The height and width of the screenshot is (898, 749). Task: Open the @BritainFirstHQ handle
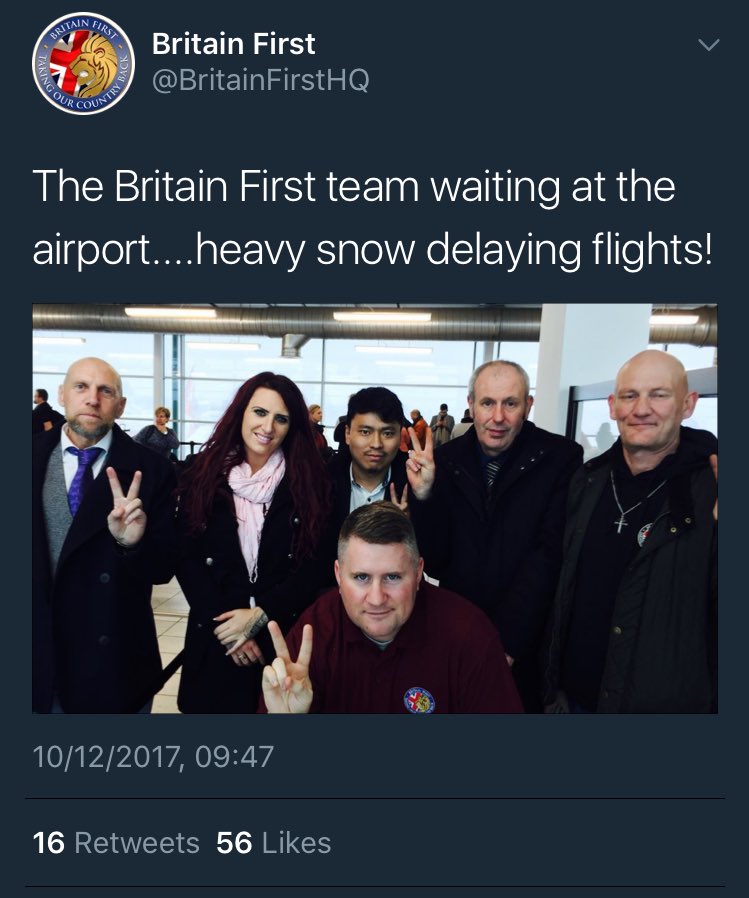click(x=261, y=80)
